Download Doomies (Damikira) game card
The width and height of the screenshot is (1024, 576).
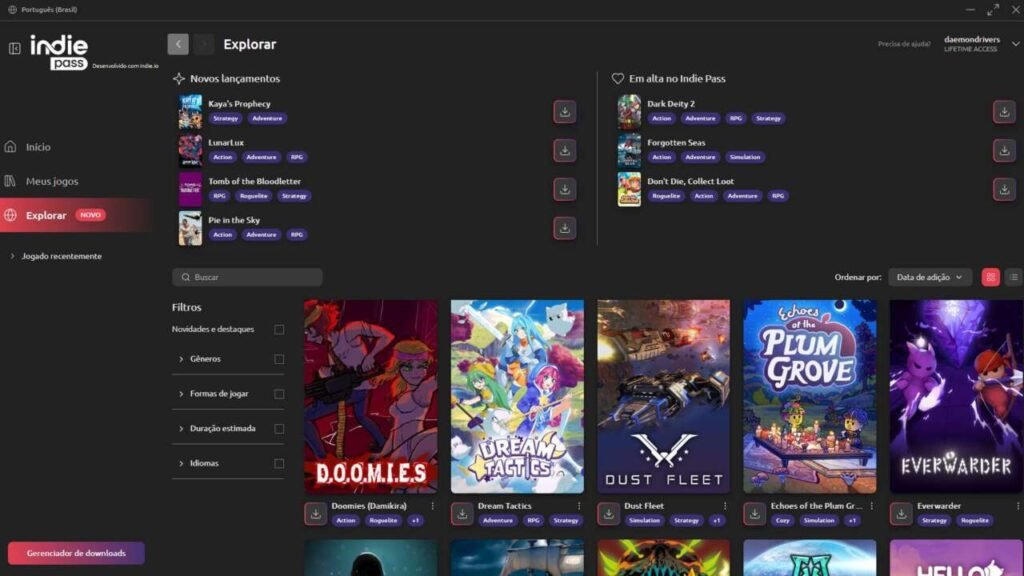click(315, 513)
